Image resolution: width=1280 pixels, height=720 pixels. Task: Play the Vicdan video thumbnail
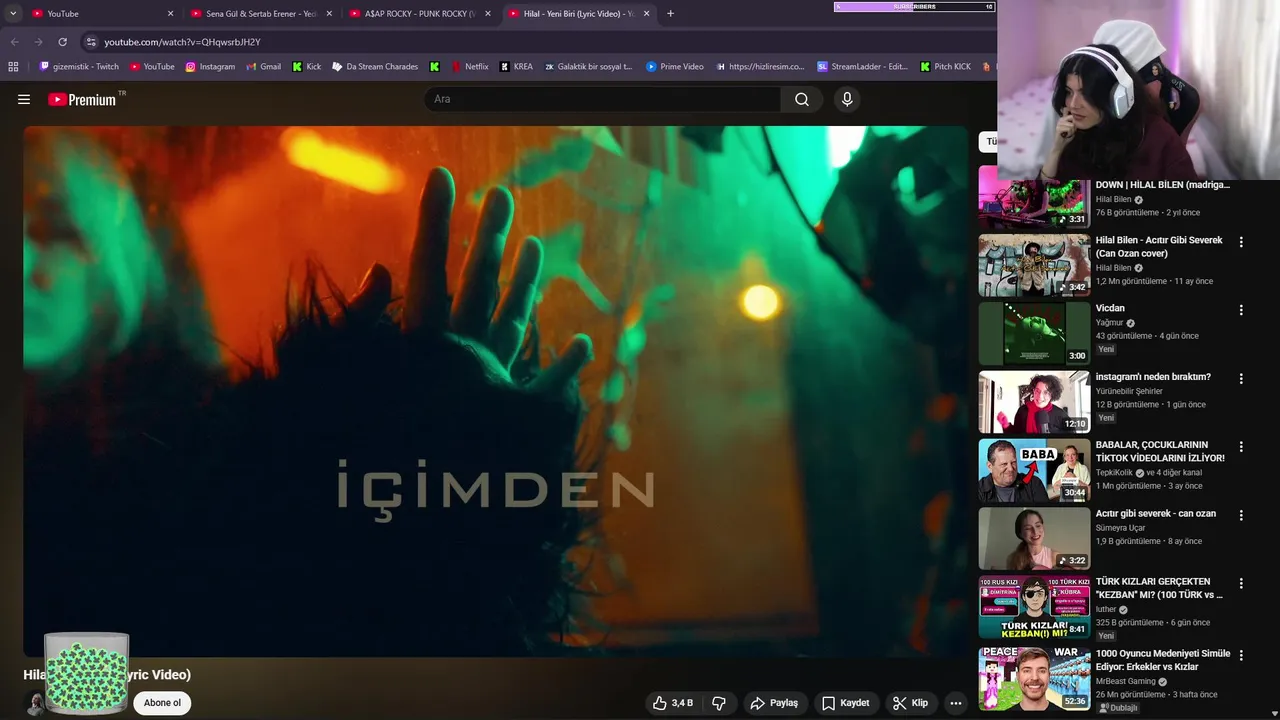(1034, 334)
